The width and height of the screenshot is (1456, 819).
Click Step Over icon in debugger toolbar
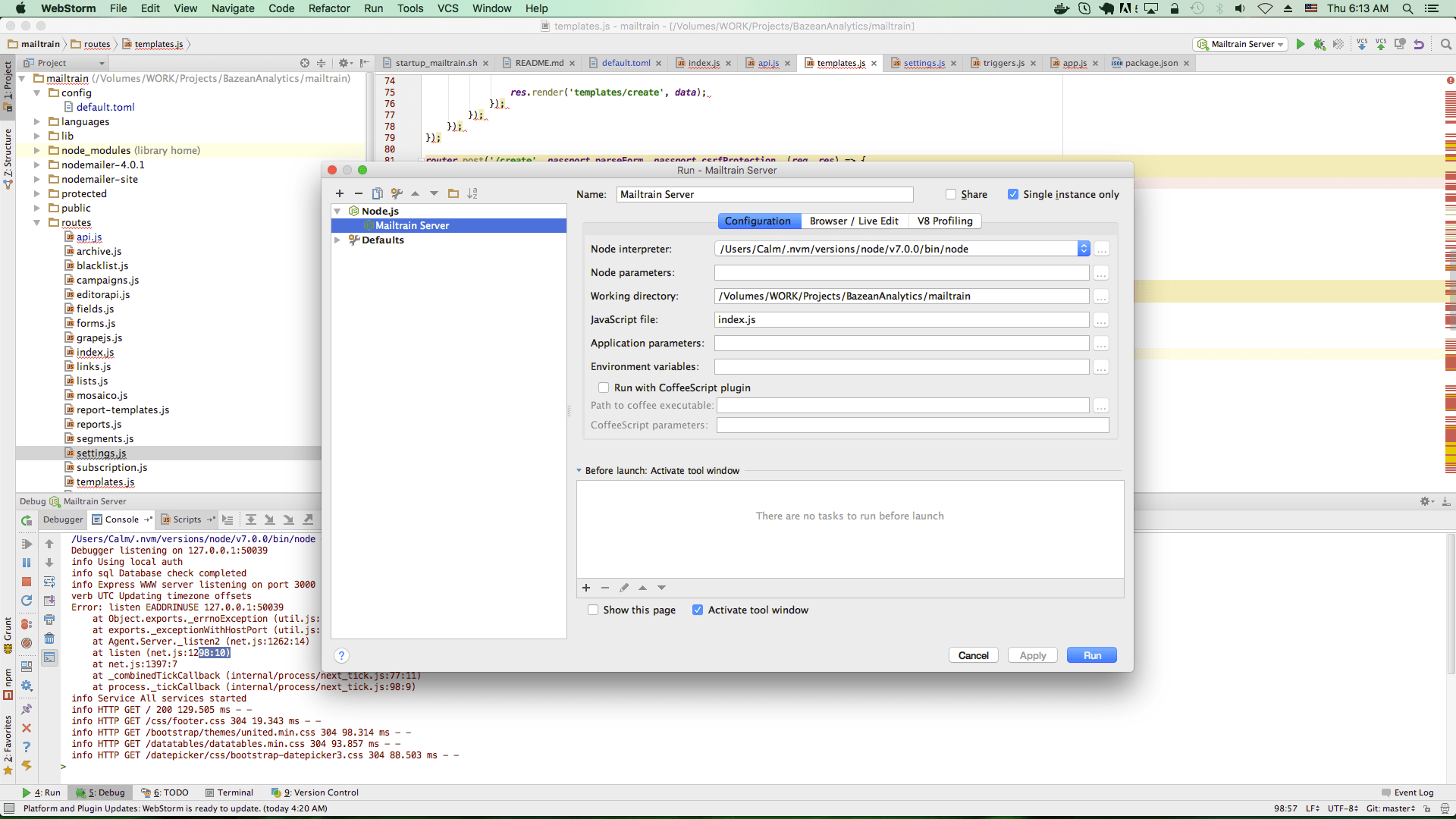[x=251, y=519]
